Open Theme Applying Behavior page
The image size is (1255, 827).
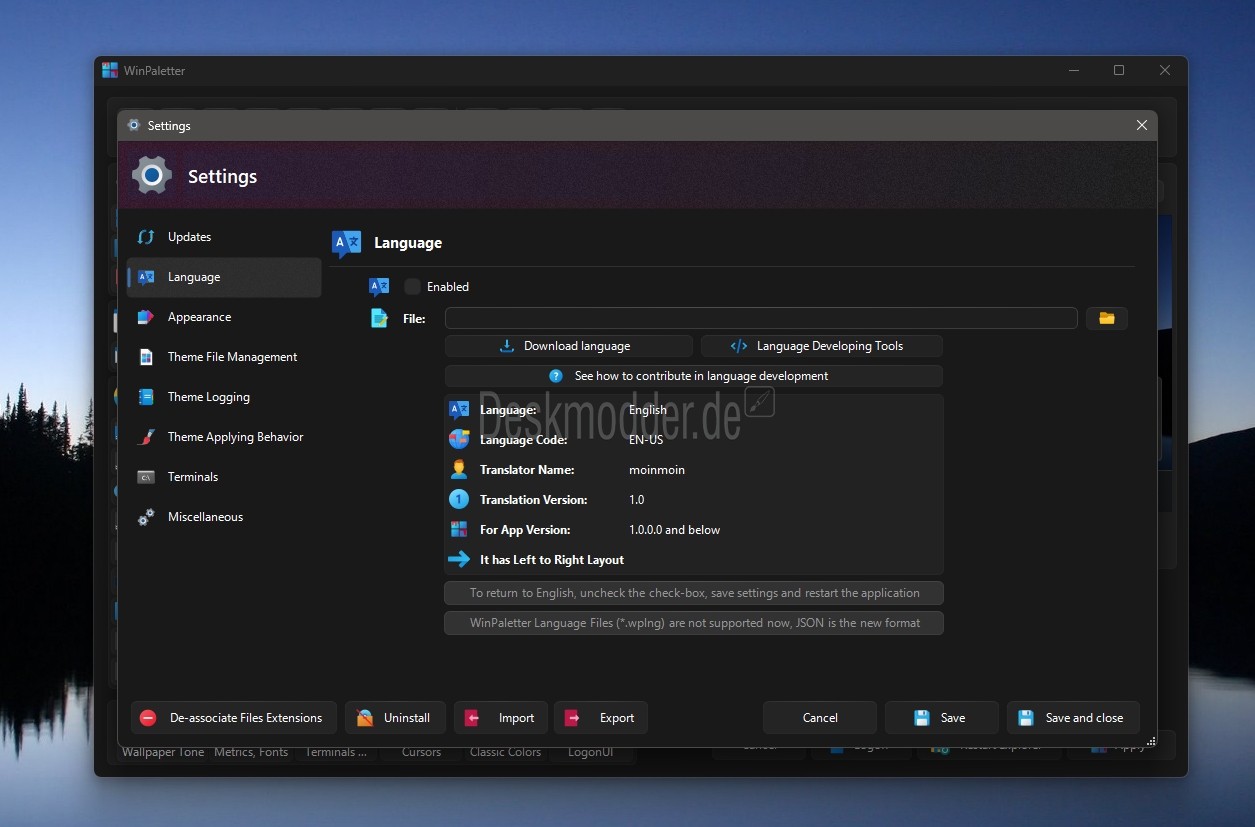tap(224, 437)
